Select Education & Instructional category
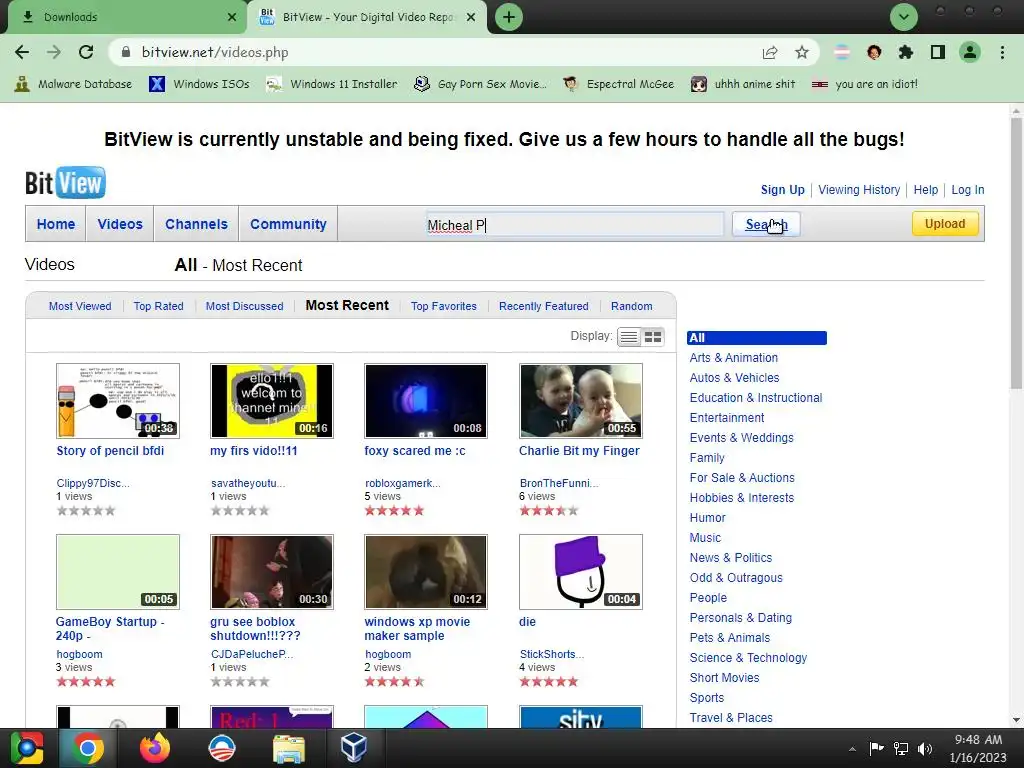1024x768 pixels. click(756, 398)
